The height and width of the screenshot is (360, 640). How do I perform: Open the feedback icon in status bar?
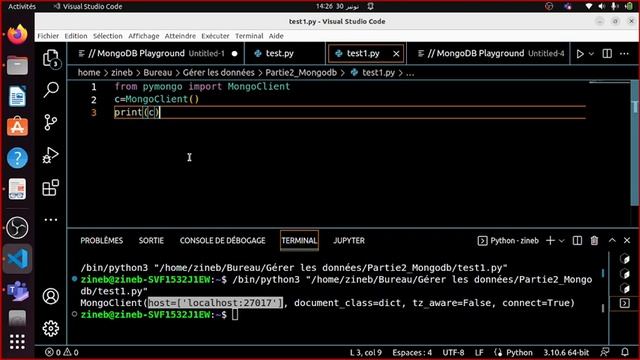coord(605,352)
